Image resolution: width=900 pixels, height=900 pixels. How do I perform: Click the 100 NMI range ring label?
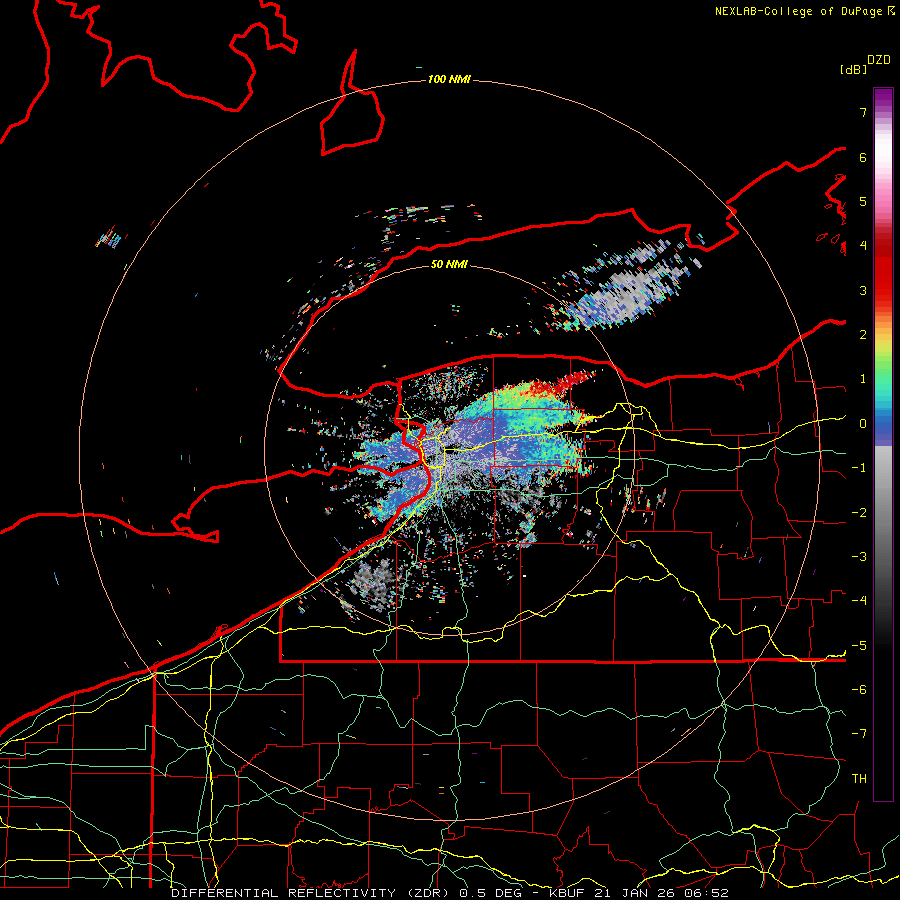coord(449,79)
